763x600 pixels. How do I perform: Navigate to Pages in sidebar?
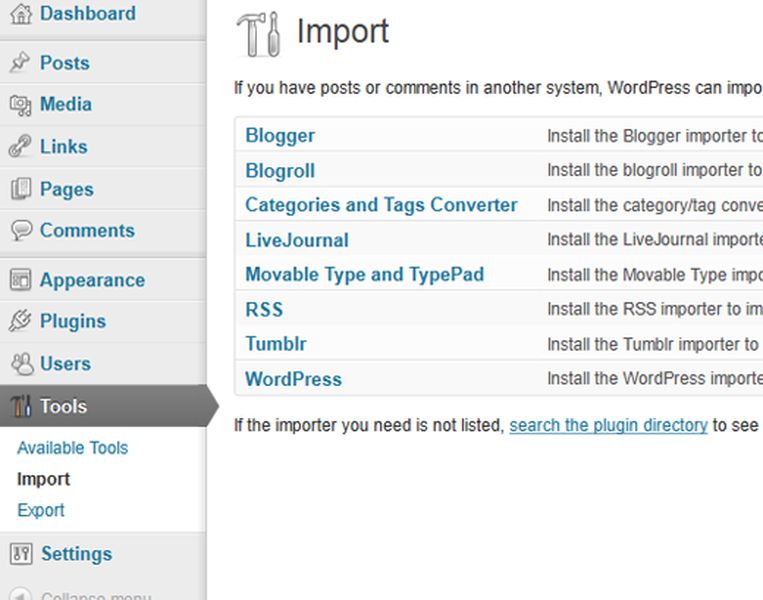pyautogui.click(x=67, y=189)
